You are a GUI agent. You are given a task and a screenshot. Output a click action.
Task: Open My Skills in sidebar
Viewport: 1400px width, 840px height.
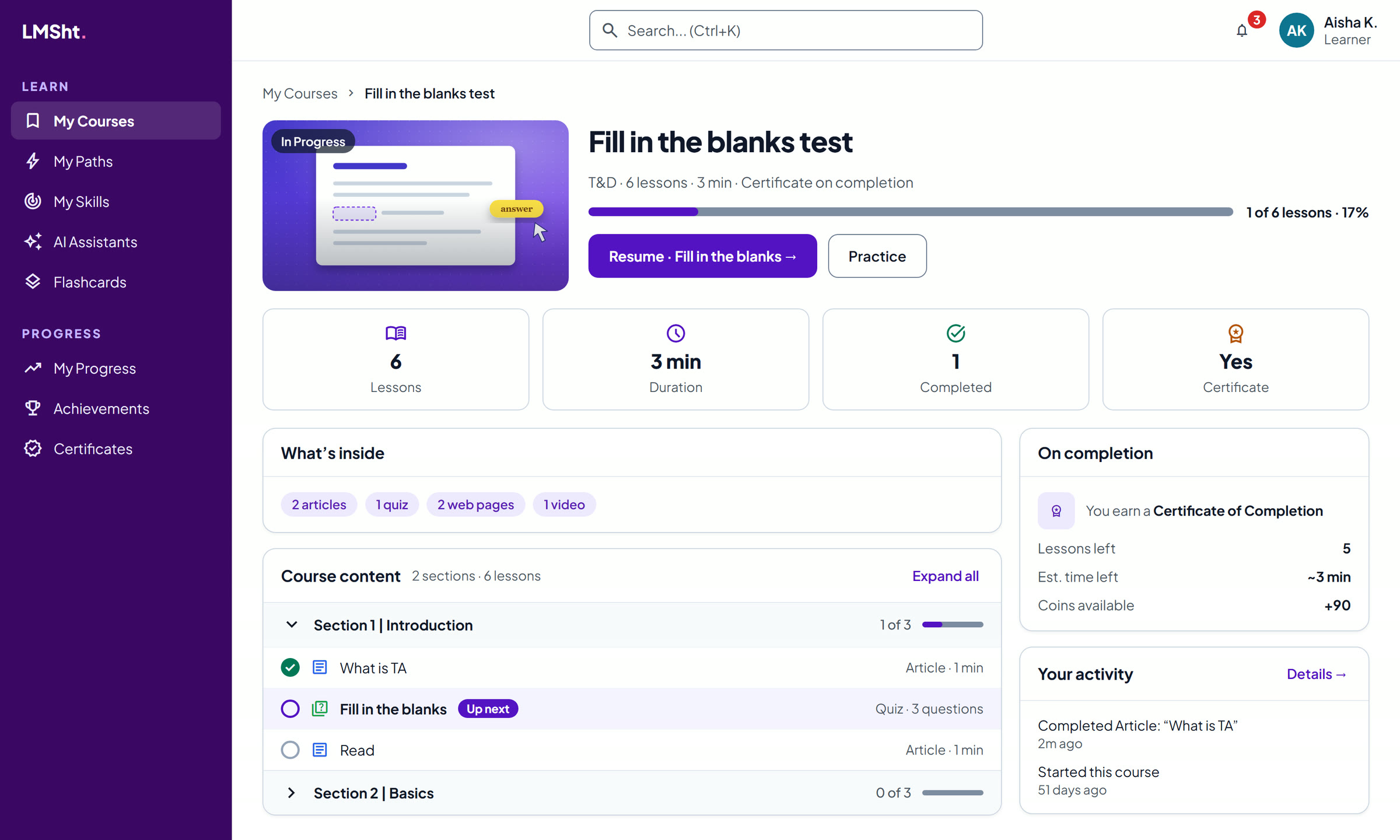pyautogui.click(x=116, y=201)
